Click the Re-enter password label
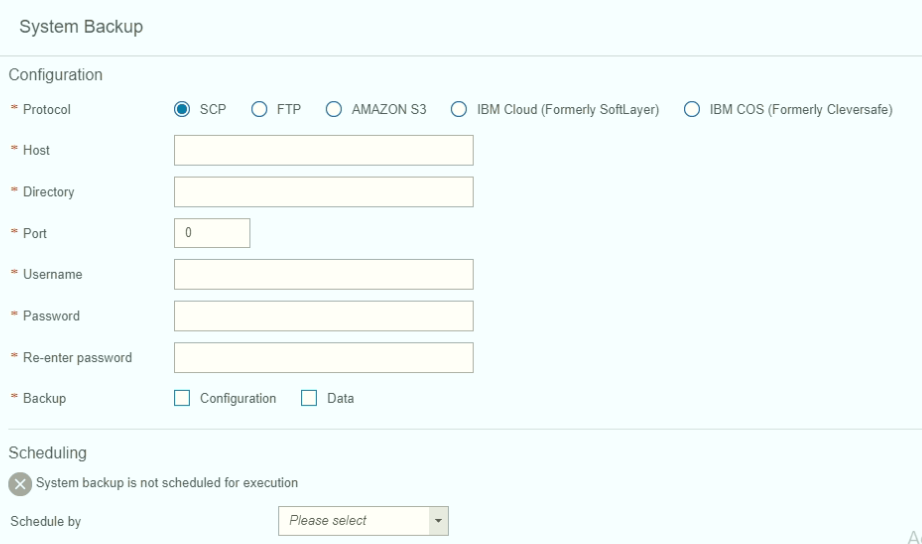Image resolution: width=922 pixels, height=544 pixels. click(78, 358)
